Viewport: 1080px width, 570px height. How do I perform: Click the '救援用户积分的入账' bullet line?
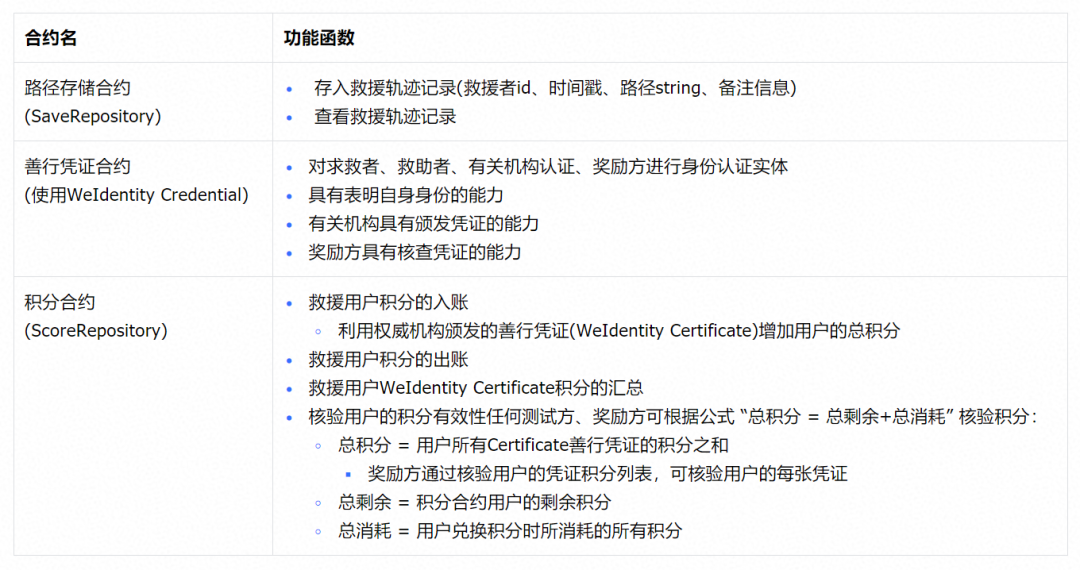point(388,302)
